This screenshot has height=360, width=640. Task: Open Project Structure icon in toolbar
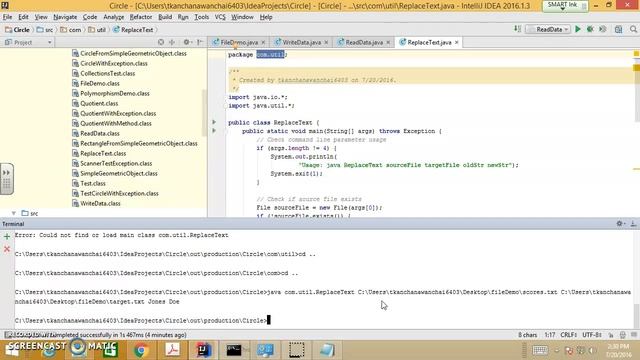618,29
